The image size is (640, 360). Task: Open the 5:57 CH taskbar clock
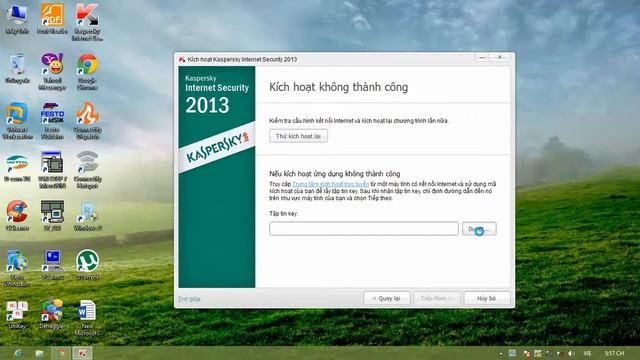pos(615,353)
